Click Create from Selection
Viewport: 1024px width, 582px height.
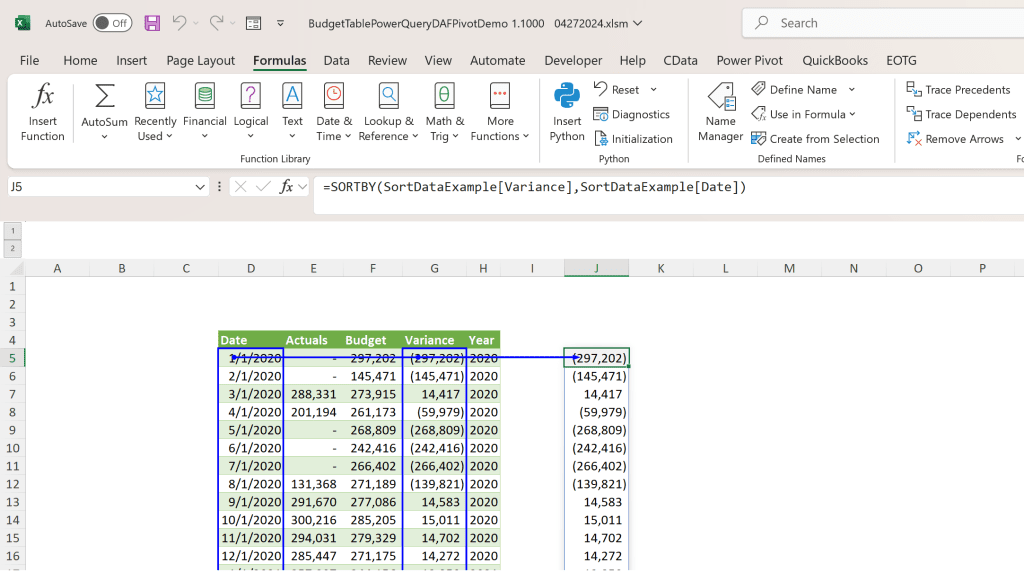pos(815,138)
